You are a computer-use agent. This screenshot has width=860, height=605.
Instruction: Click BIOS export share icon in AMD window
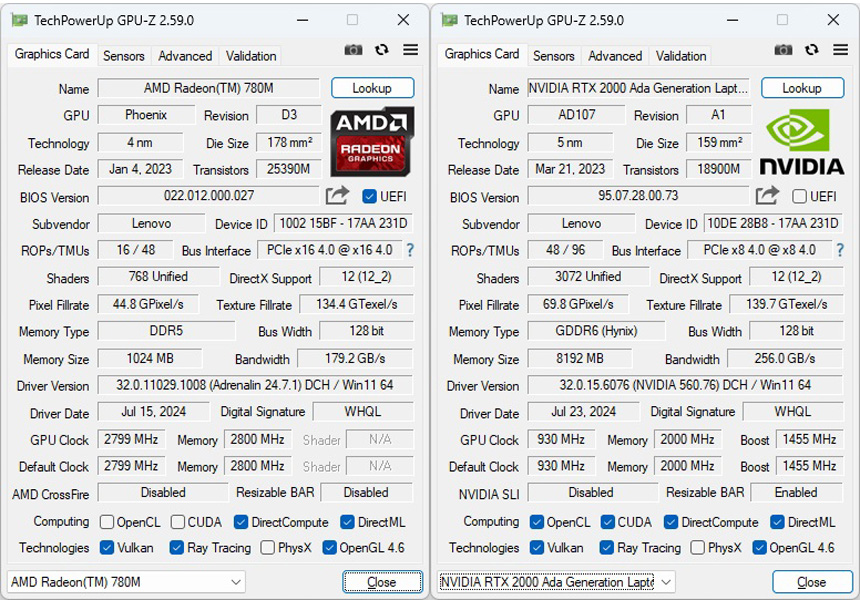[337, 195]
